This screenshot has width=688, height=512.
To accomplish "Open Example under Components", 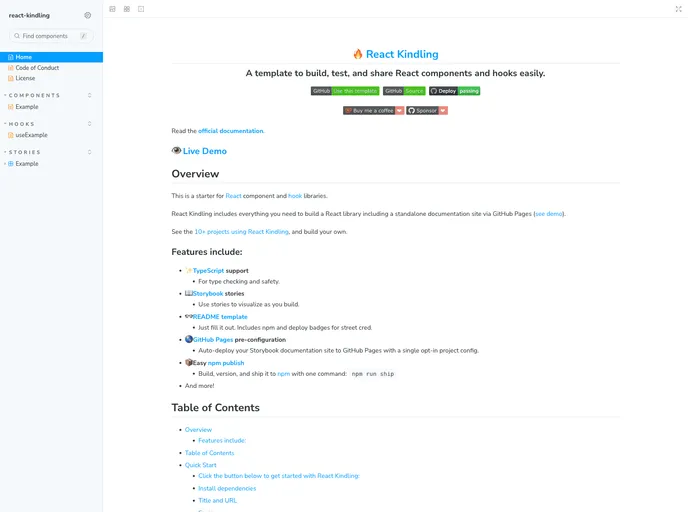I will click(x=27, y=107).
